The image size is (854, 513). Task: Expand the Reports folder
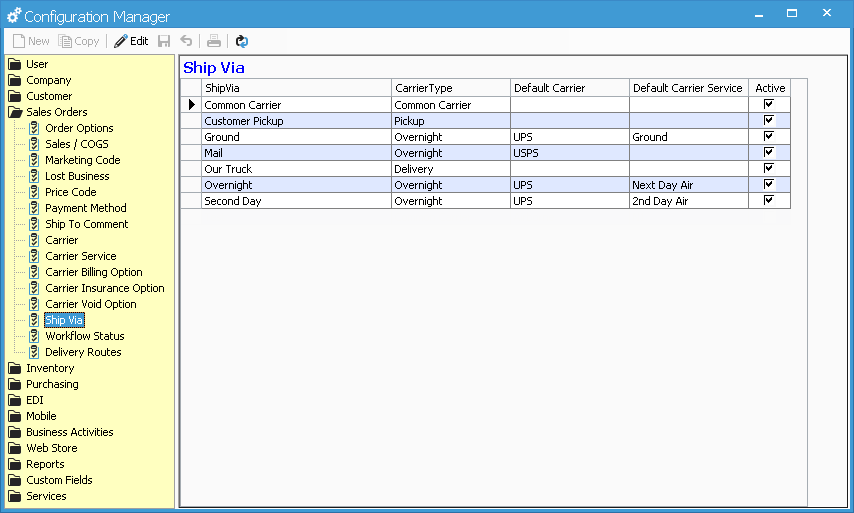(36, 465)
